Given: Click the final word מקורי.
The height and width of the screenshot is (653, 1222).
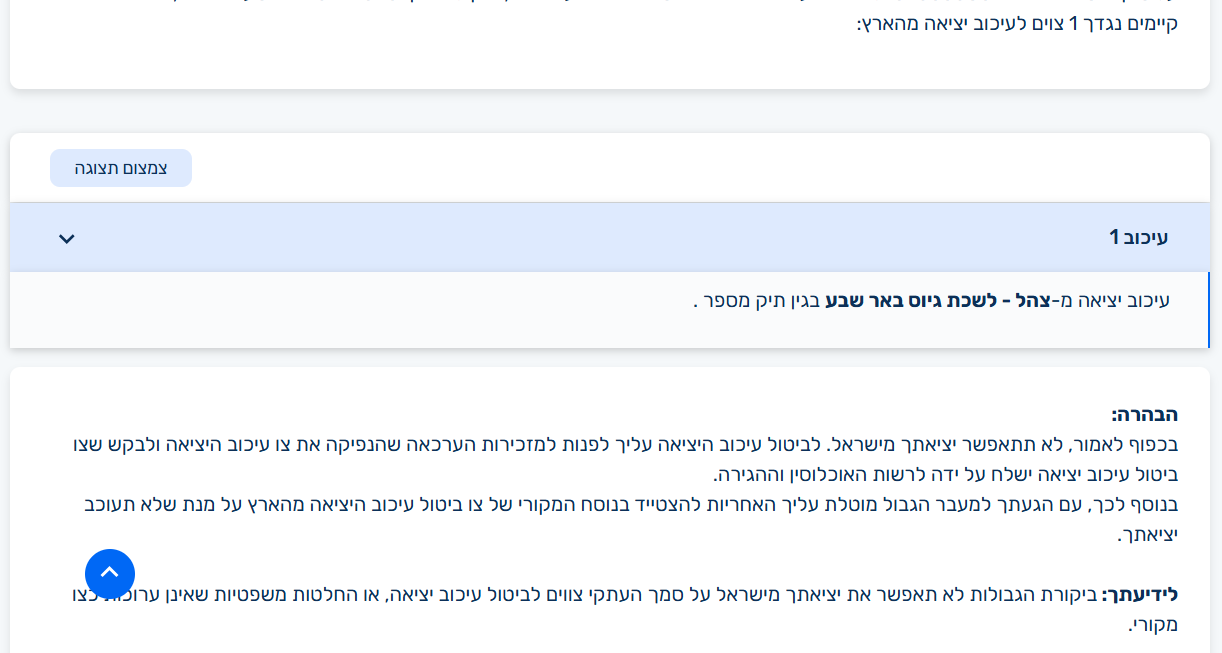Looking at the screenshot, I should point(1153,625).
